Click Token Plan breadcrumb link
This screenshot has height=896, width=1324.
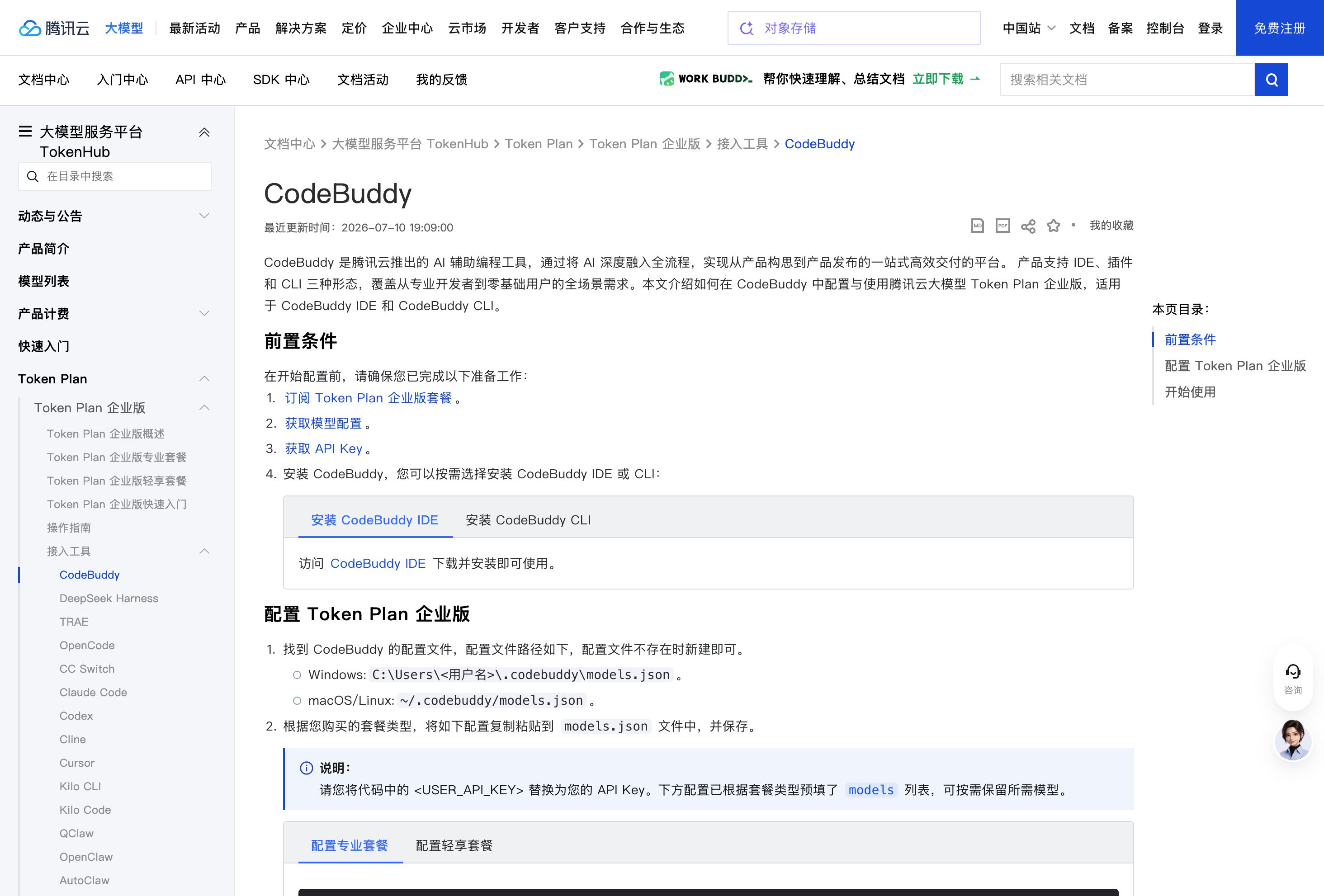(539, 144)
